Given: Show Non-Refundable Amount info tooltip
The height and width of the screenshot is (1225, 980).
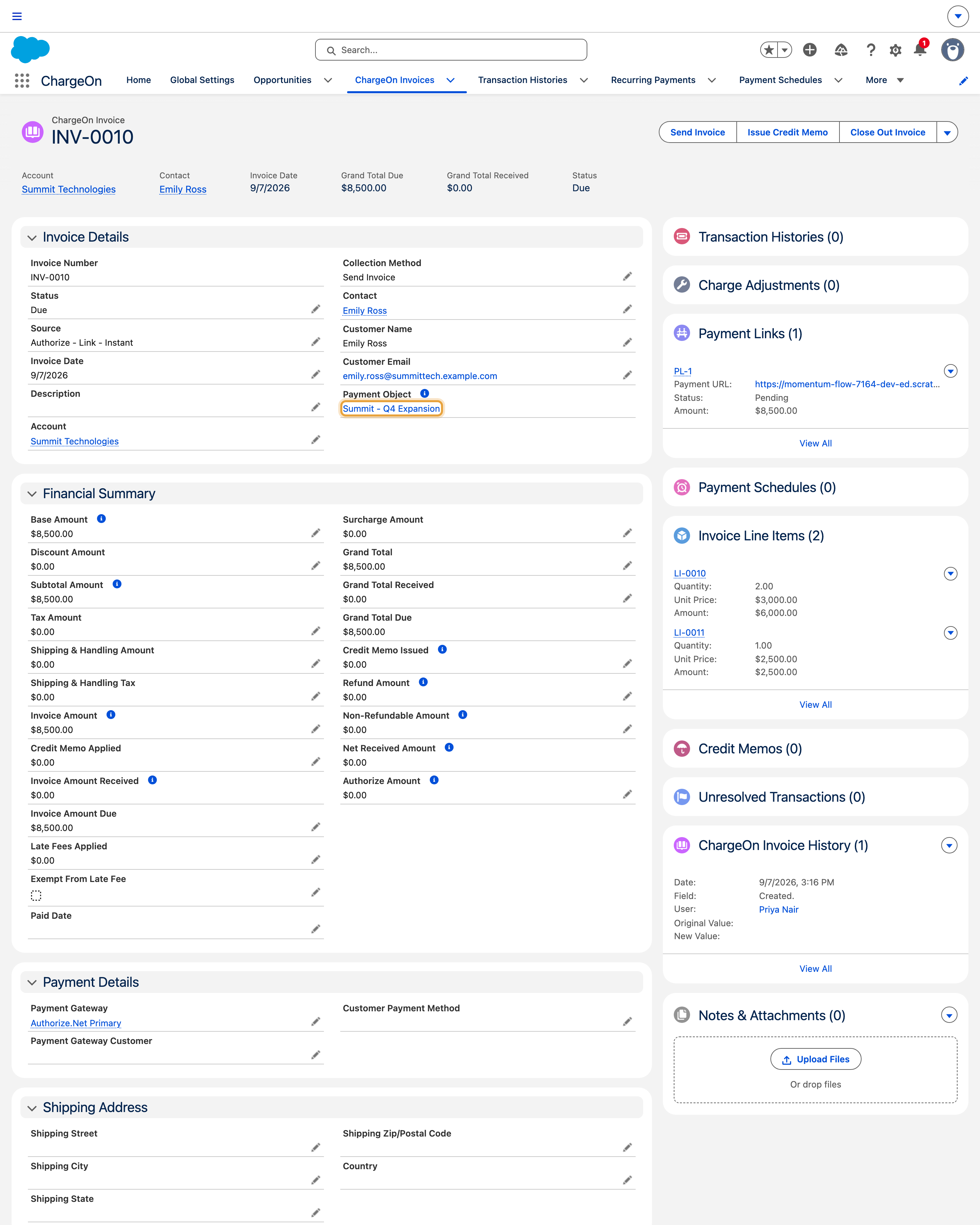Looking at the screenshot, I should [463, 715].
